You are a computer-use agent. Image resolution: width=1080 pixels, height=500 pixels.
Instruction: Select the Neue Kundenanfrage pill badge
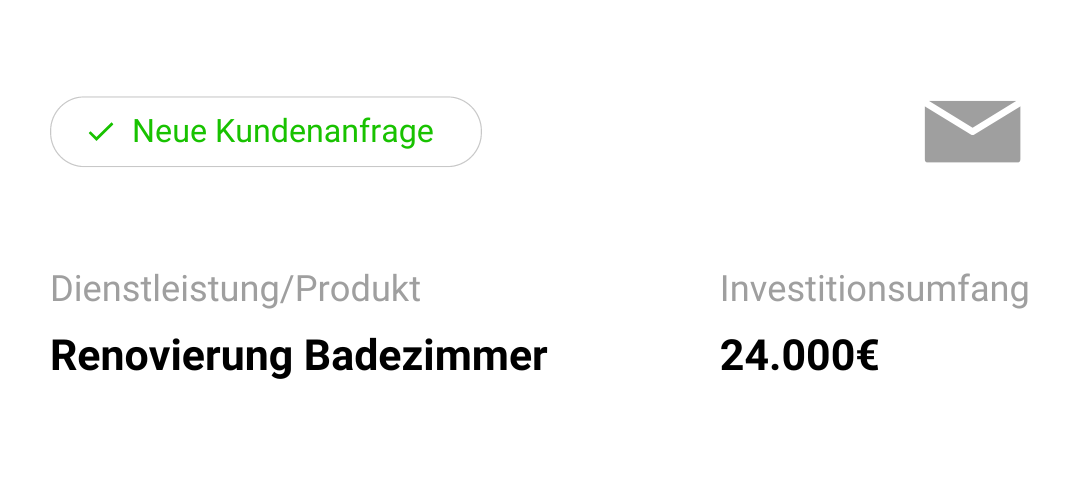point(266,132)
